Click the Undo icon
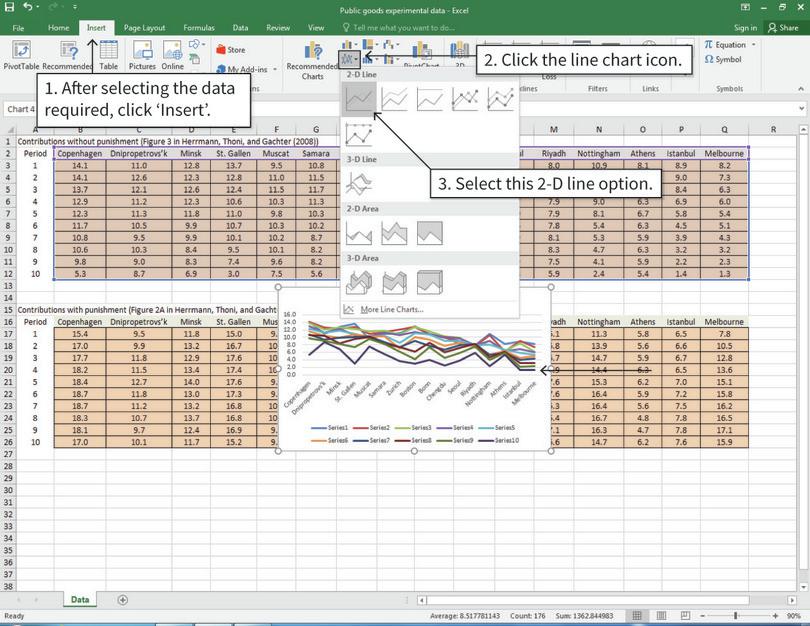The width and height of the screenshot is (810, 626). (28, 7)
